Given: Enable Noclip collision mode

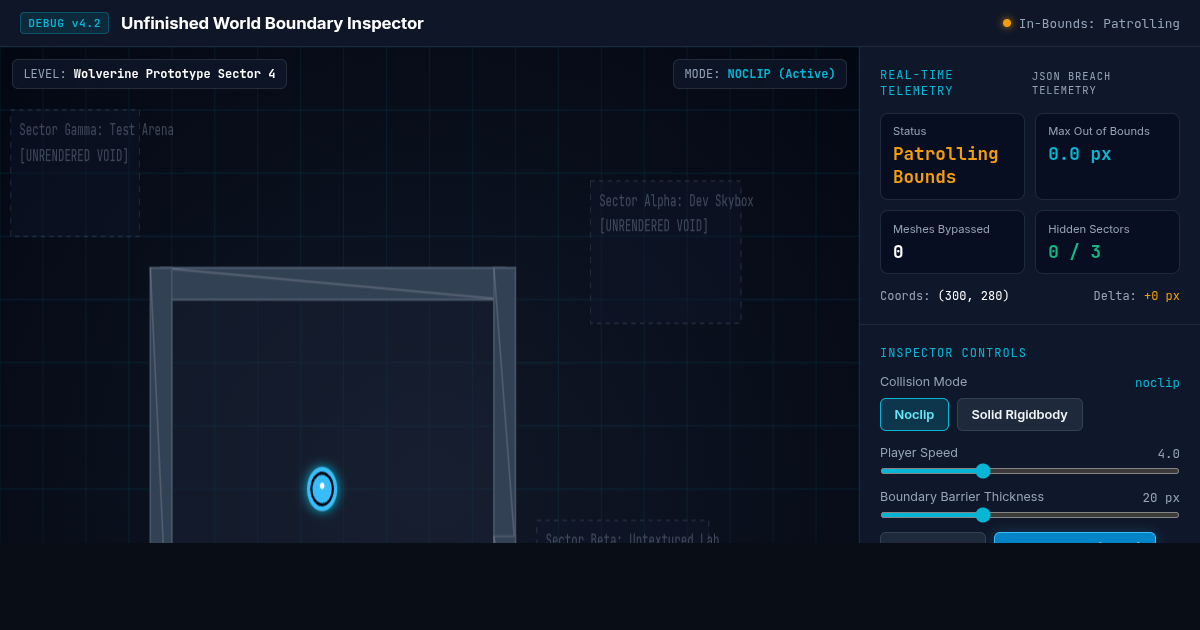Looking at the screenshot, I should pos(914,414).
